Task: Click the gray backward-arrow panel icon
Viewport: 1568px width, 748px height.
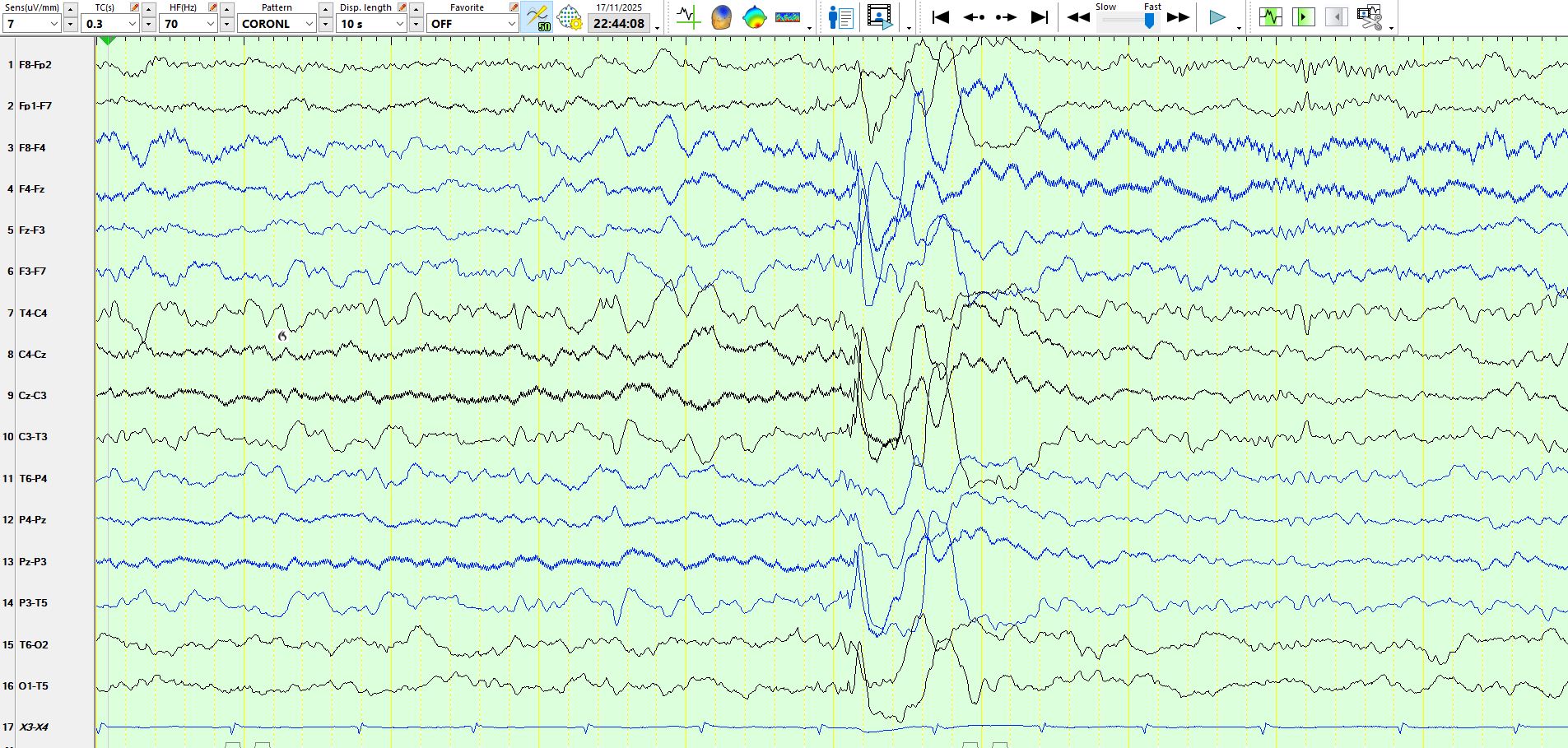Action: pos(1337,17)
